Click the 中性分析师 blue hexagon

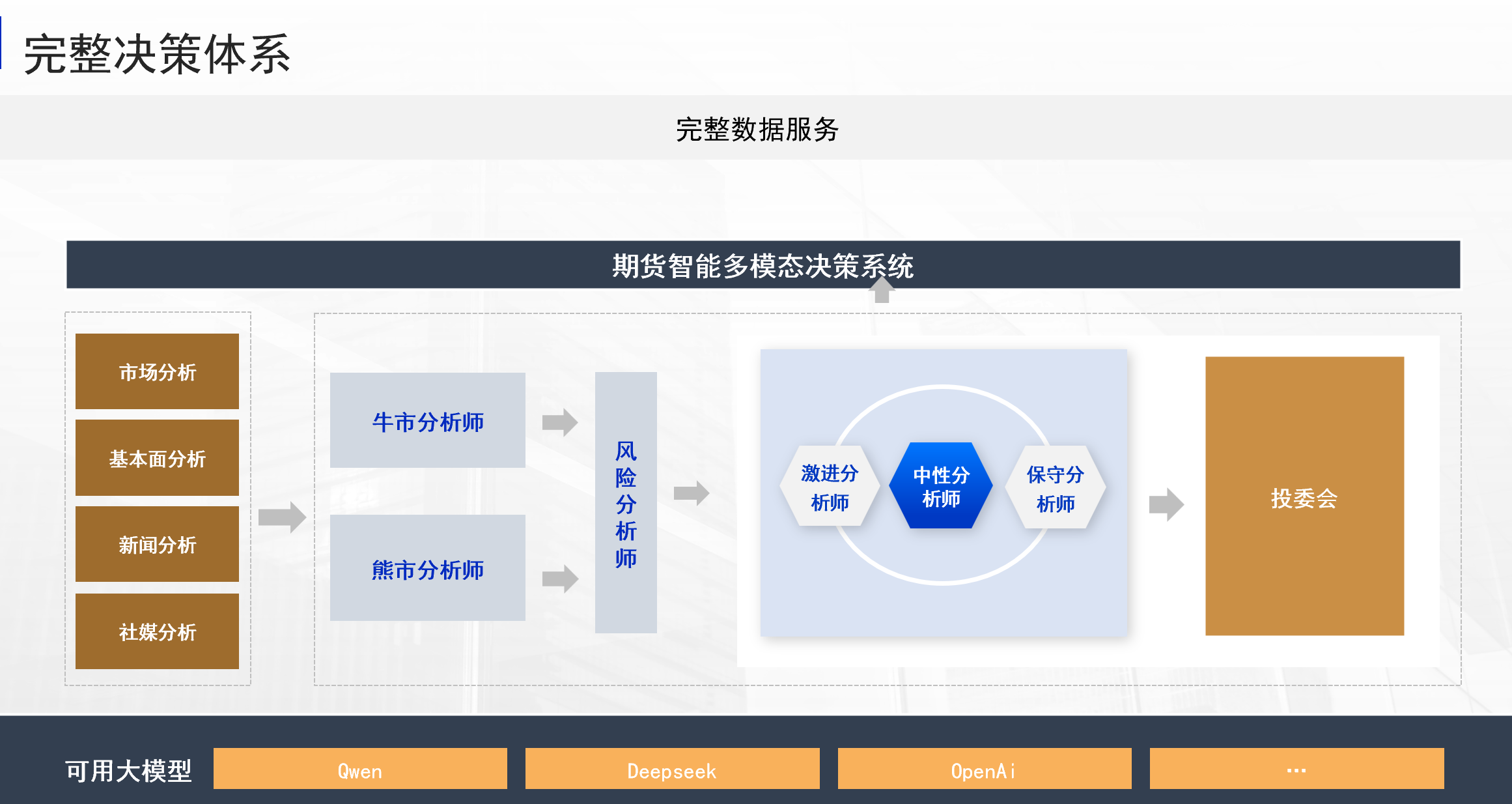(941, 486)
